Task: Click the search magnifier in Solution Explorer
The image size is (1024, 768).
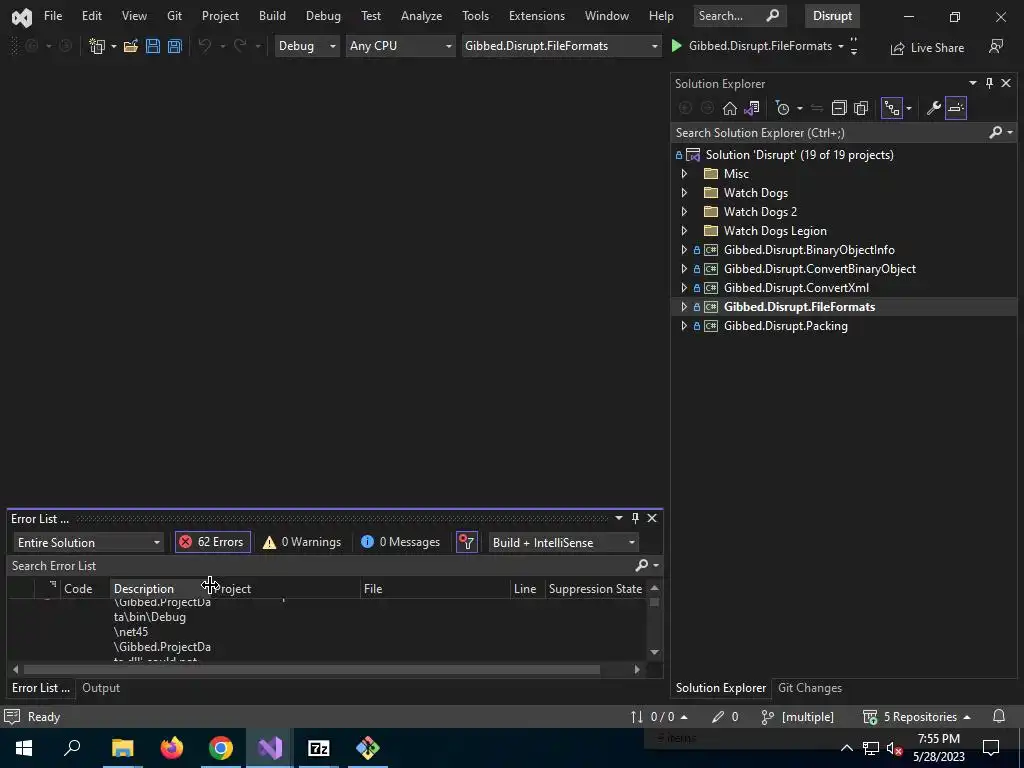Action: pyautogui.click(x=995, y=133)
